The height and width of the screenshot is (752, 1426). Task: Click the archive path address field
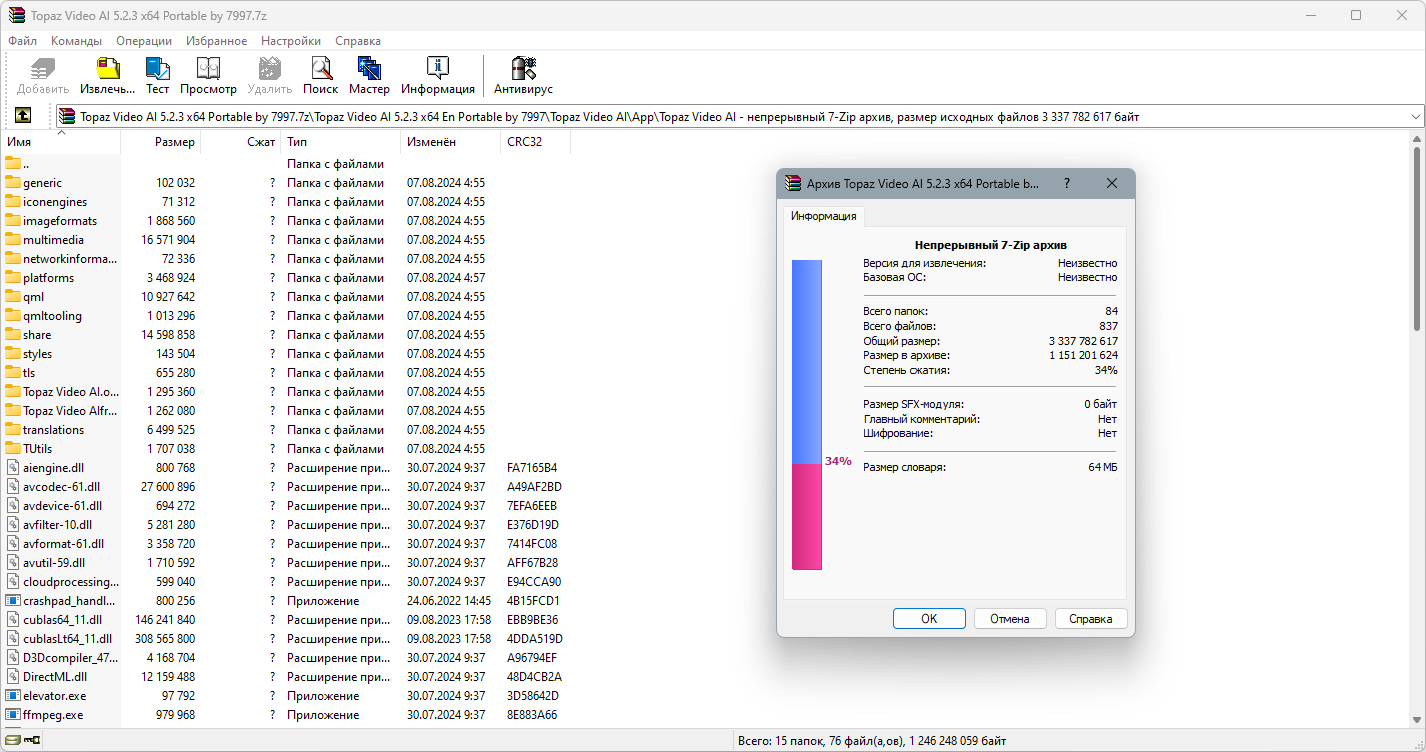[740, 117]
